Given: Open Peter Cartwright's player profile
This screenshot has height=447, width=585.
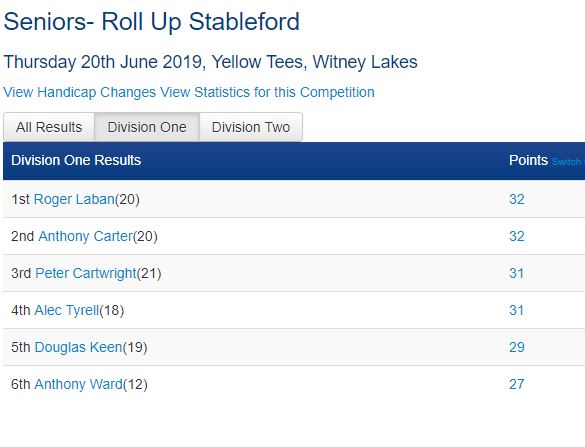Looking at the screenshot, I should pyautogui.click(x=86, y=273).
